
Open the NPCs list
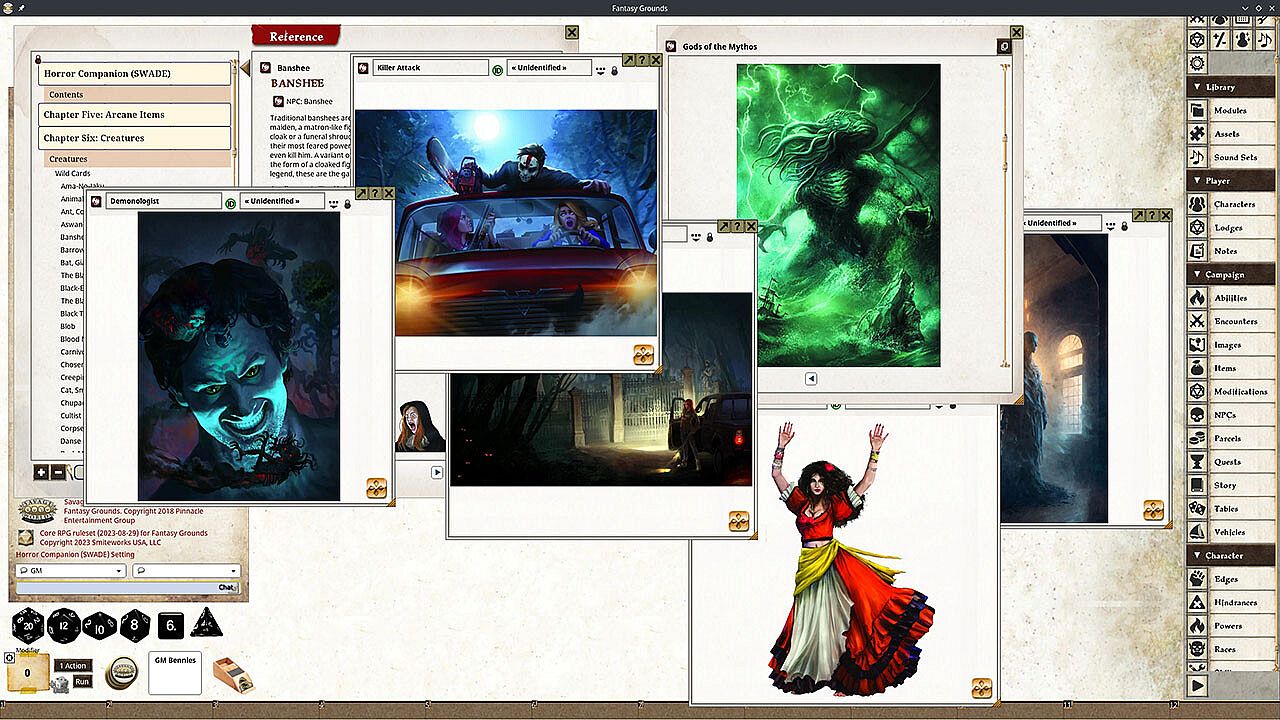[1224, 415]
